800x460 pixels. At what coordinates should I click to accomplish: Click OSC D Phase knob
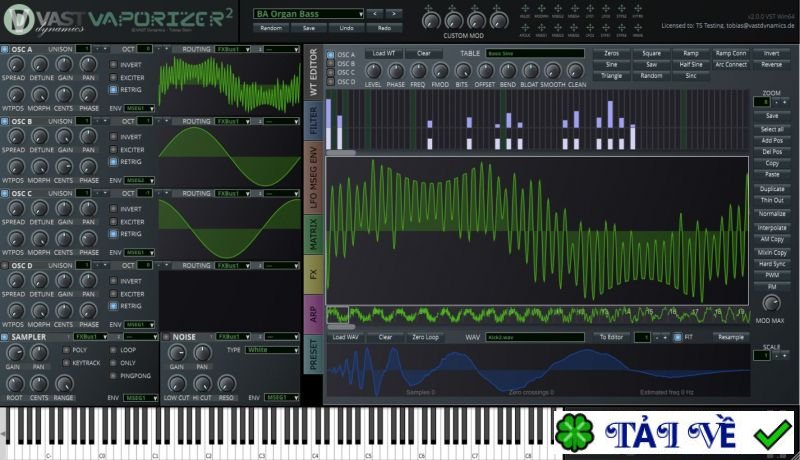tap(88, 311)
